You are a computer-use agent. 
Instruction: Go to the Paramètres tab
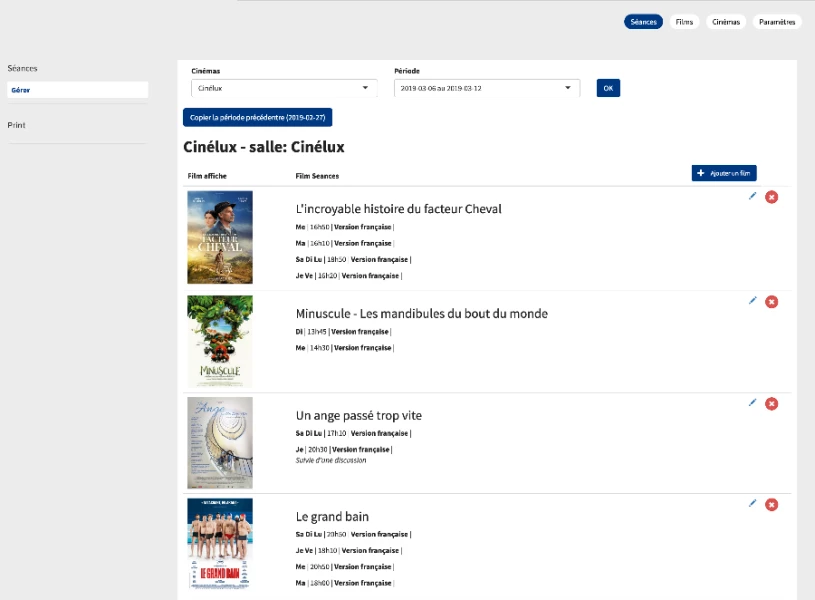click(777, 22)
